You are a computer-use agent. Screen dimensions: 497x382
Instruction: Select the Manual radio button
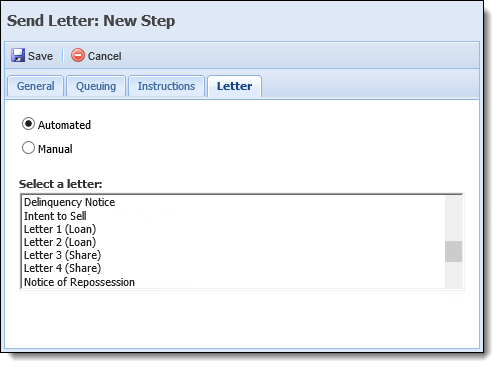pos(28,148)
